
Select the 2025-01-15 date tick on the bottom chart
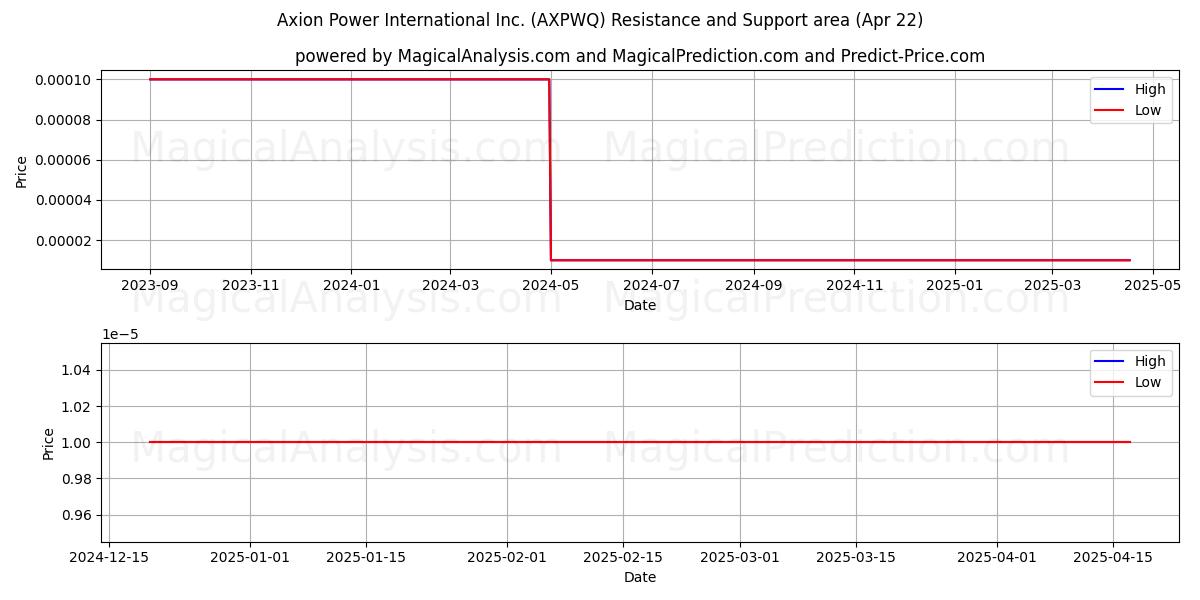click(365, 556)
